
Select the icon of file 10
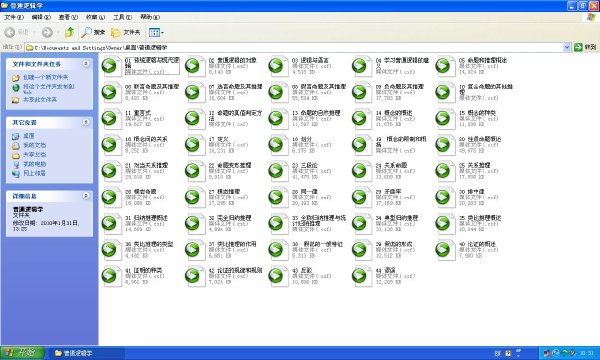tap(445, 92)
